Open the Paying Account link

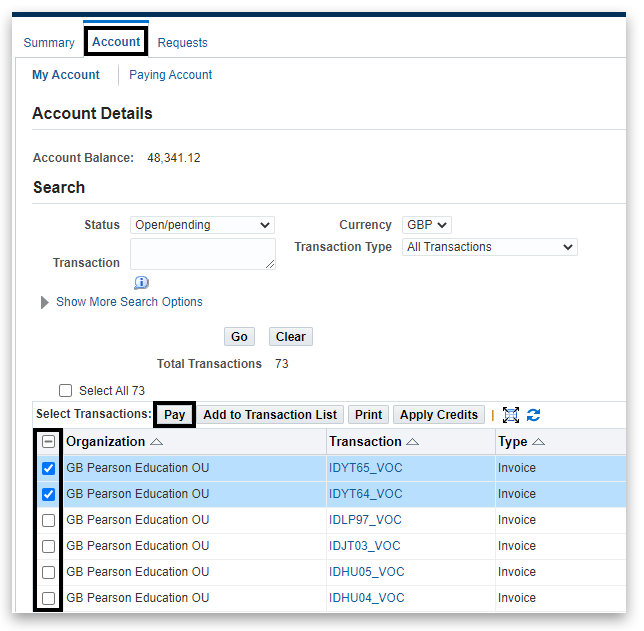pos(171,75)
